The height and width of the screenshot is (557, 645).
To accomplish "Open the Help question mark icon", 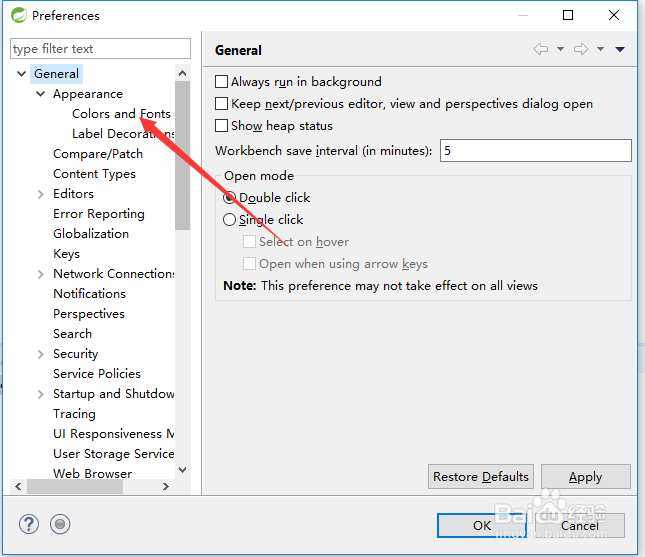I will coord(29,524).
